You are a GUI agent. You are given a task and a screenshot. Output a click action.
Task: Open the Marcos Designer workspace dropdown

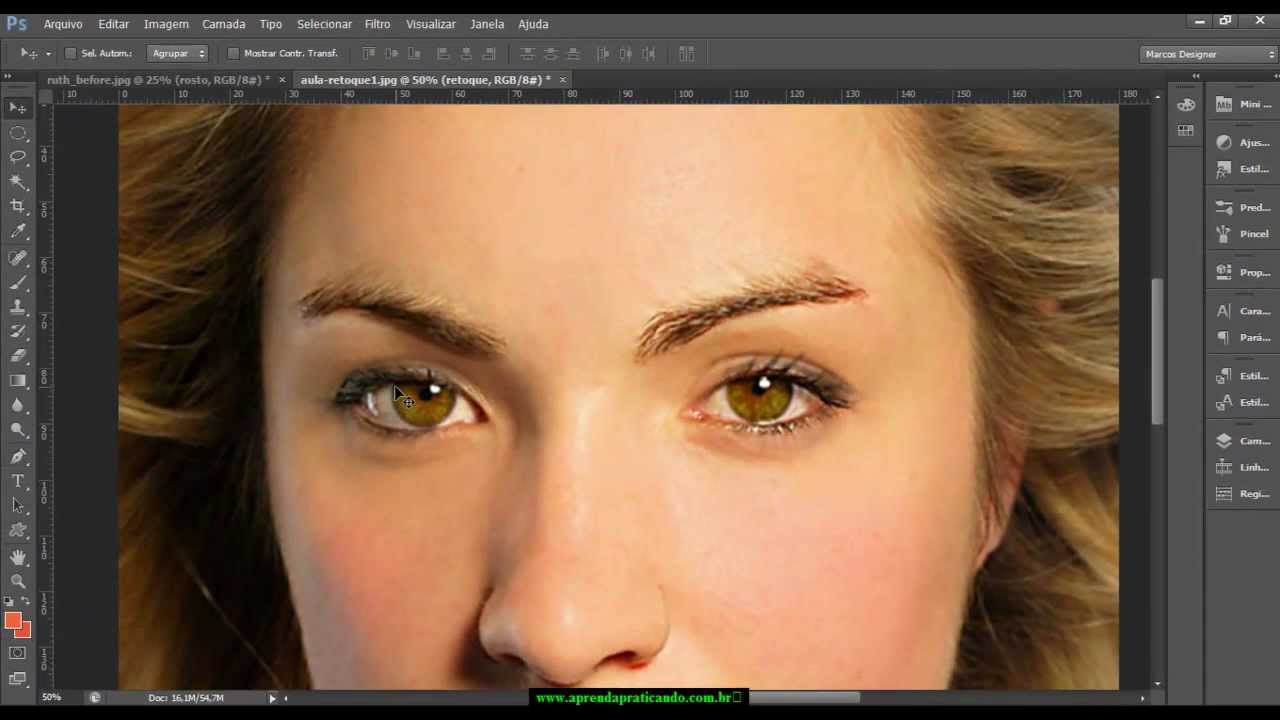[x=1210, y=54]
